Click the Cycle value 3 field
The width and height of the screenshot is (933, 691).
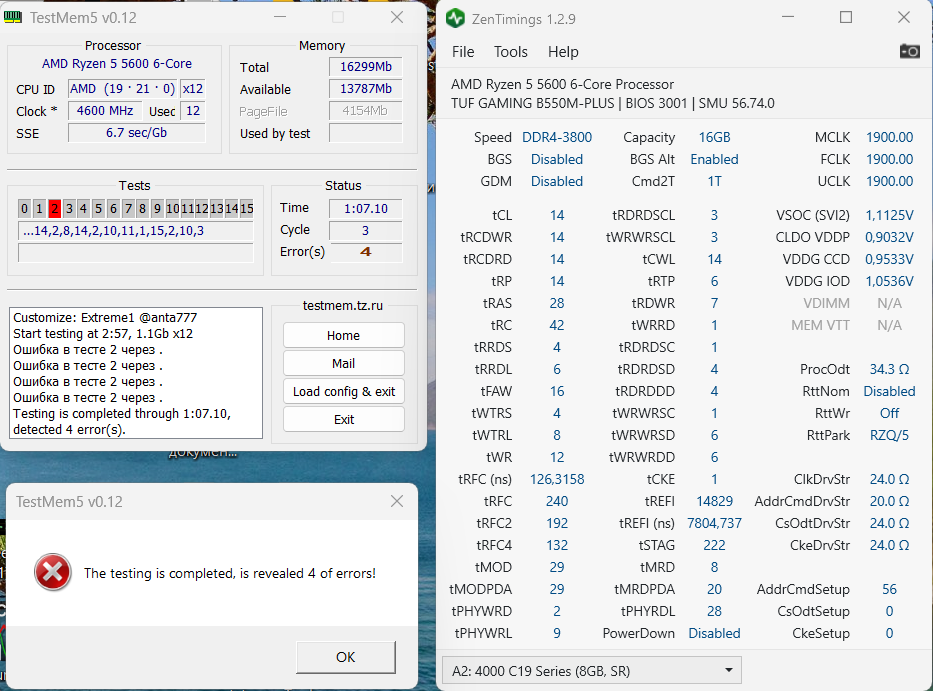tap(365, 230)
